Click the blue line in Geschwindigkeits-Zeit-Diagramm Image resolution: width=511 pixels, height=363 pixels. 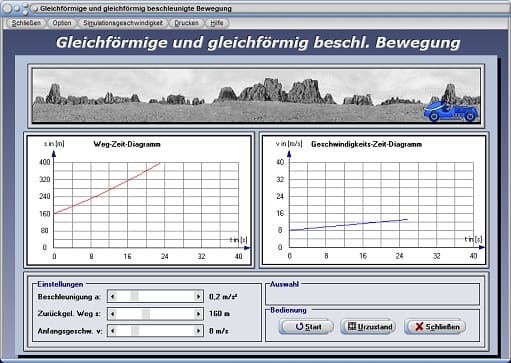pyautogui.click(x=348, y=225)
